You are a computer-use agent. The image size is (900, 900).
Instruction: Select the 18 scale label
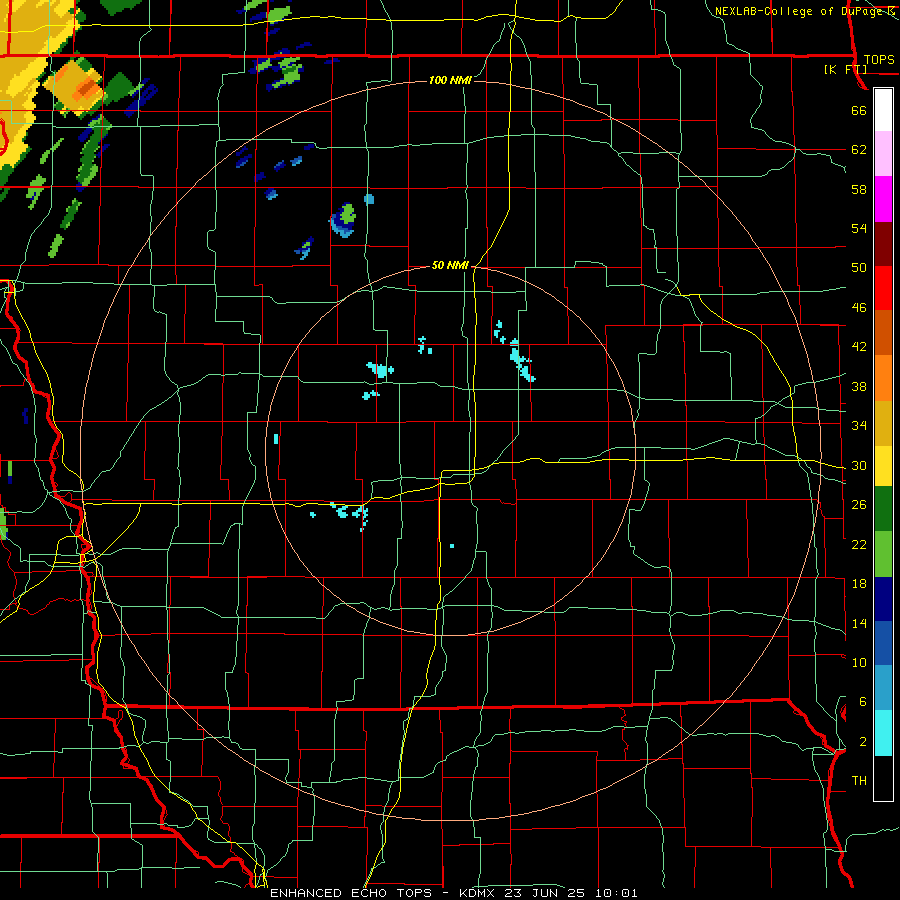point(859,584)
